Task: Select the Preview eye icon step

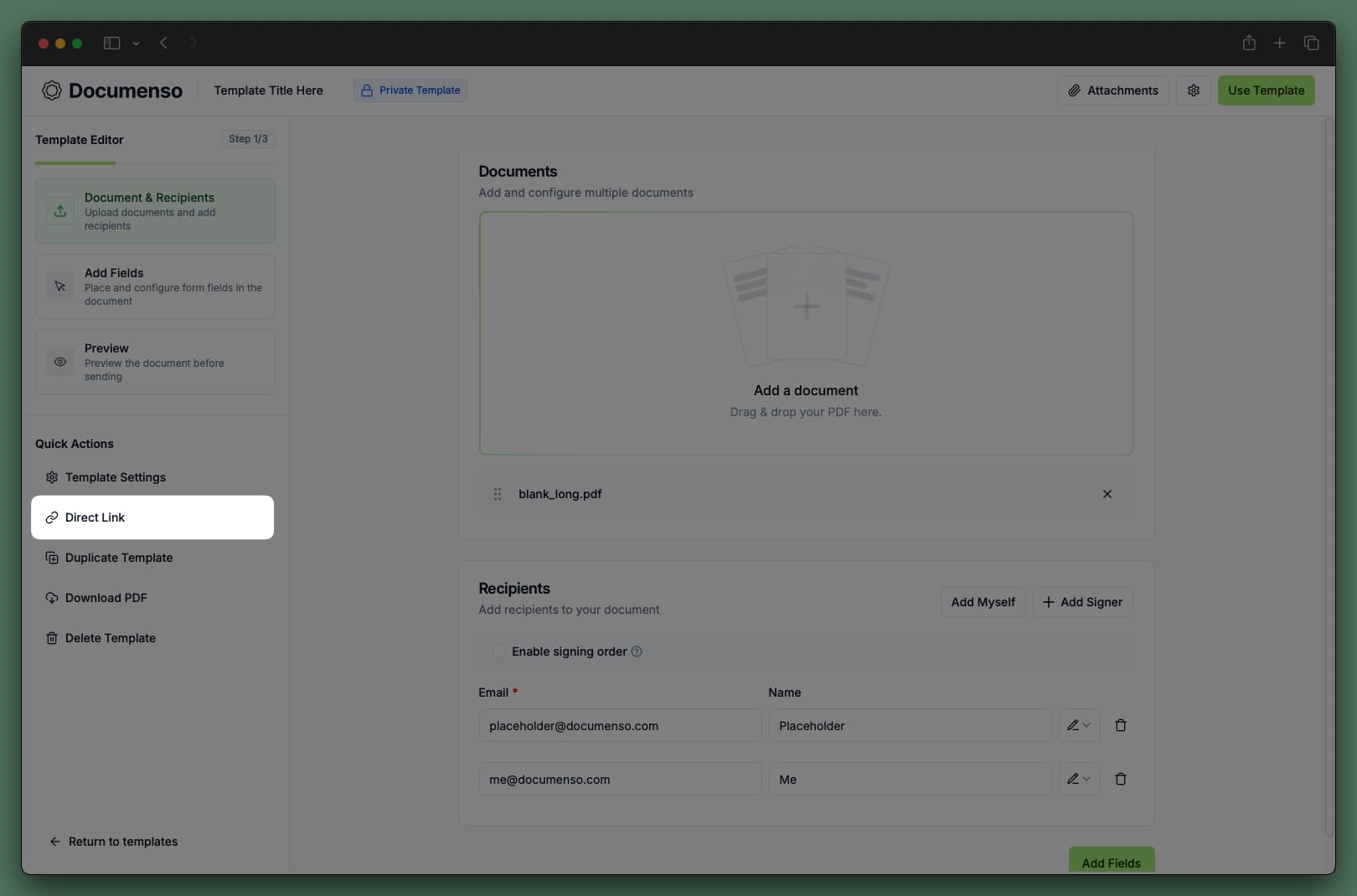Action: click(59, 362)
